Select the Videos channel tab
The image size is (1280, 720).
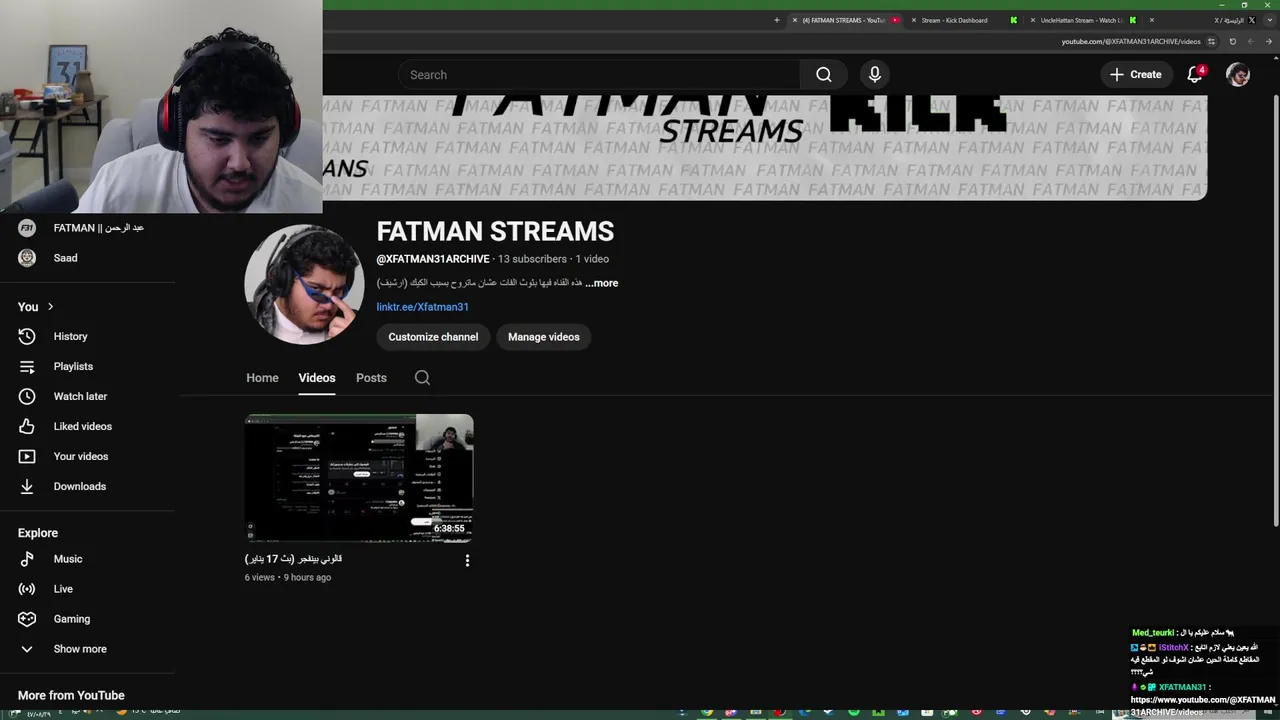point(316,378)
